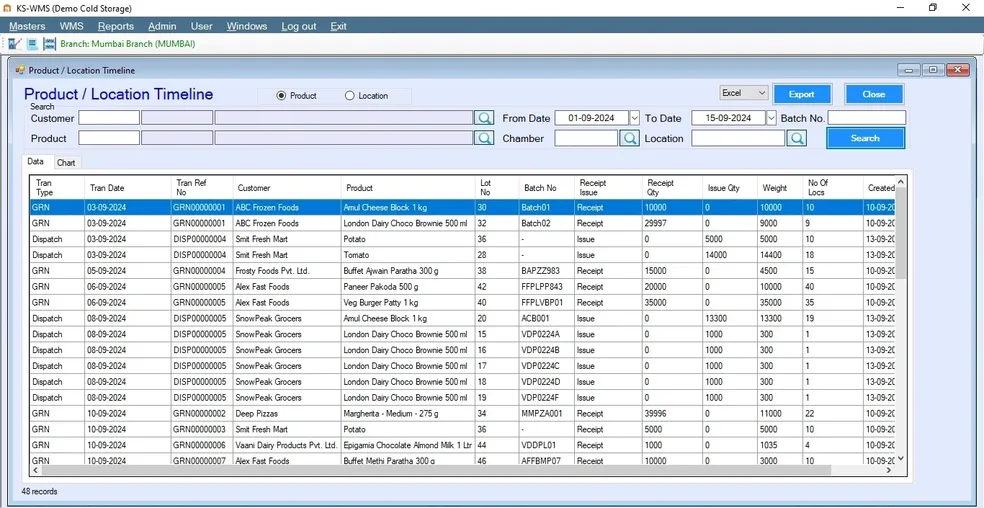This screenshot has height=508, width=984.
Task: Select the Product radio button
Action: [281, 96]
